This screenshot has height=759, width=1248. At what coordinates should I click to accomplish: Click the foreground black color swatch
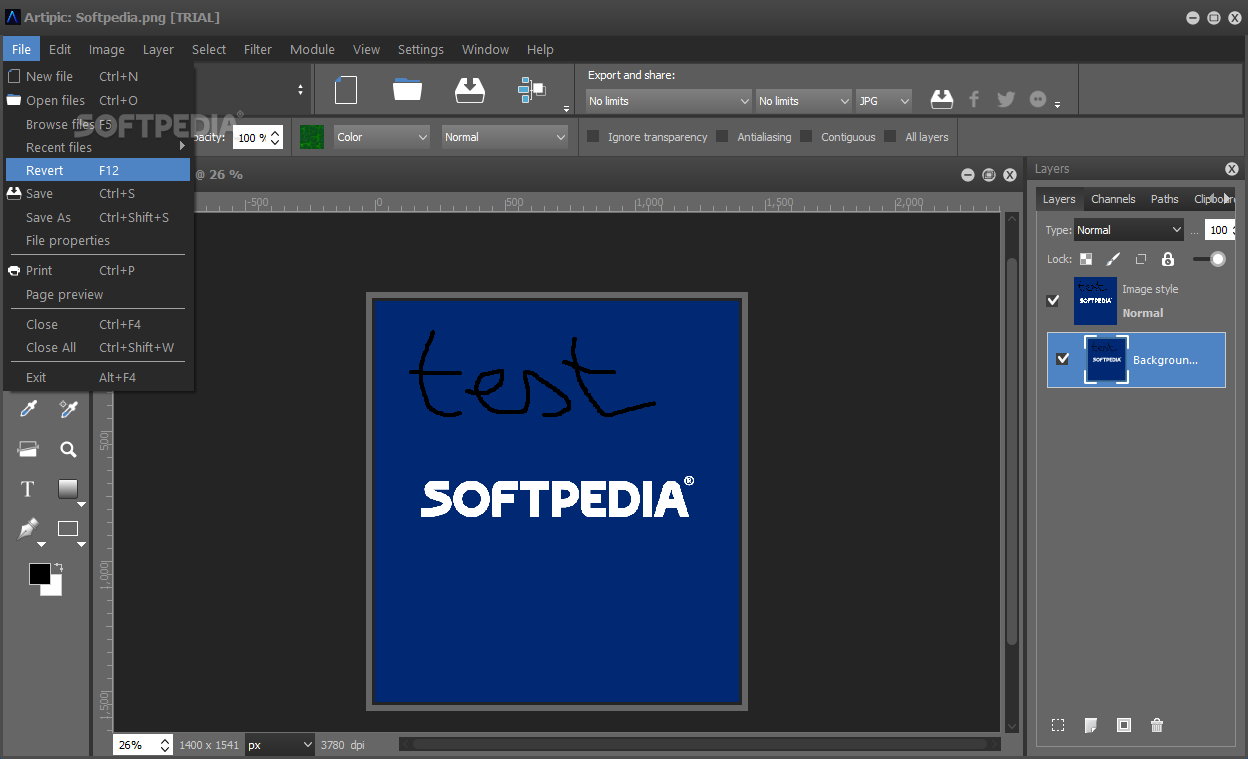[x=39, y=573]
